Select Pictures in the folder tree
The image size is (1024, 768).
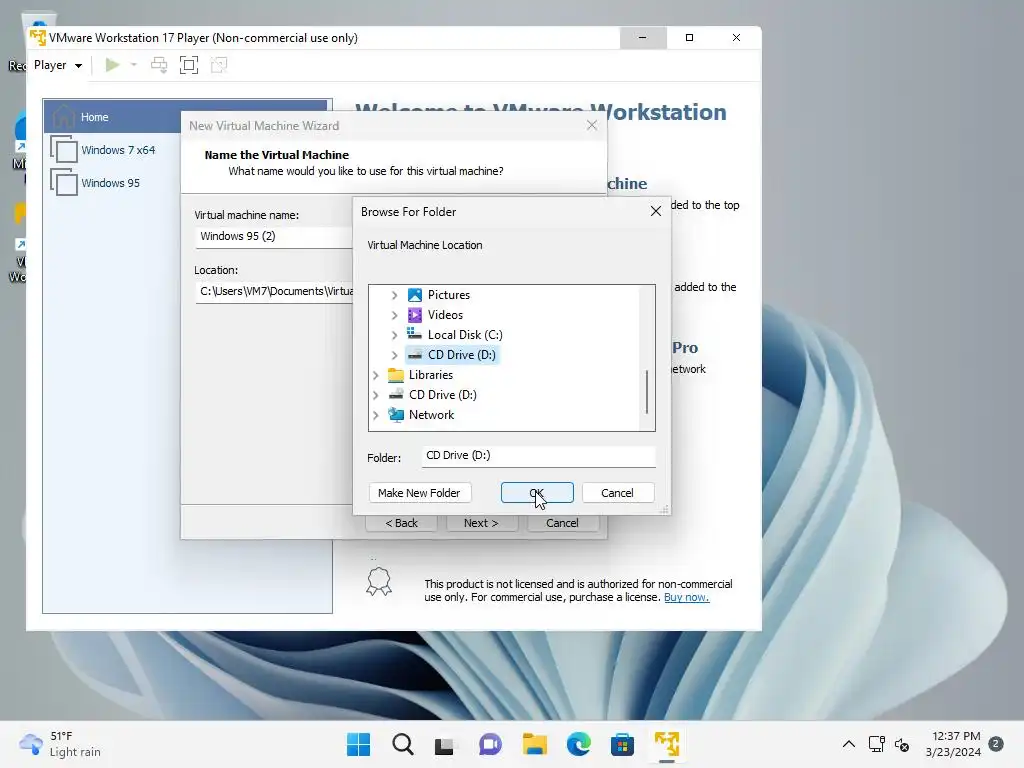click(449, 295)
